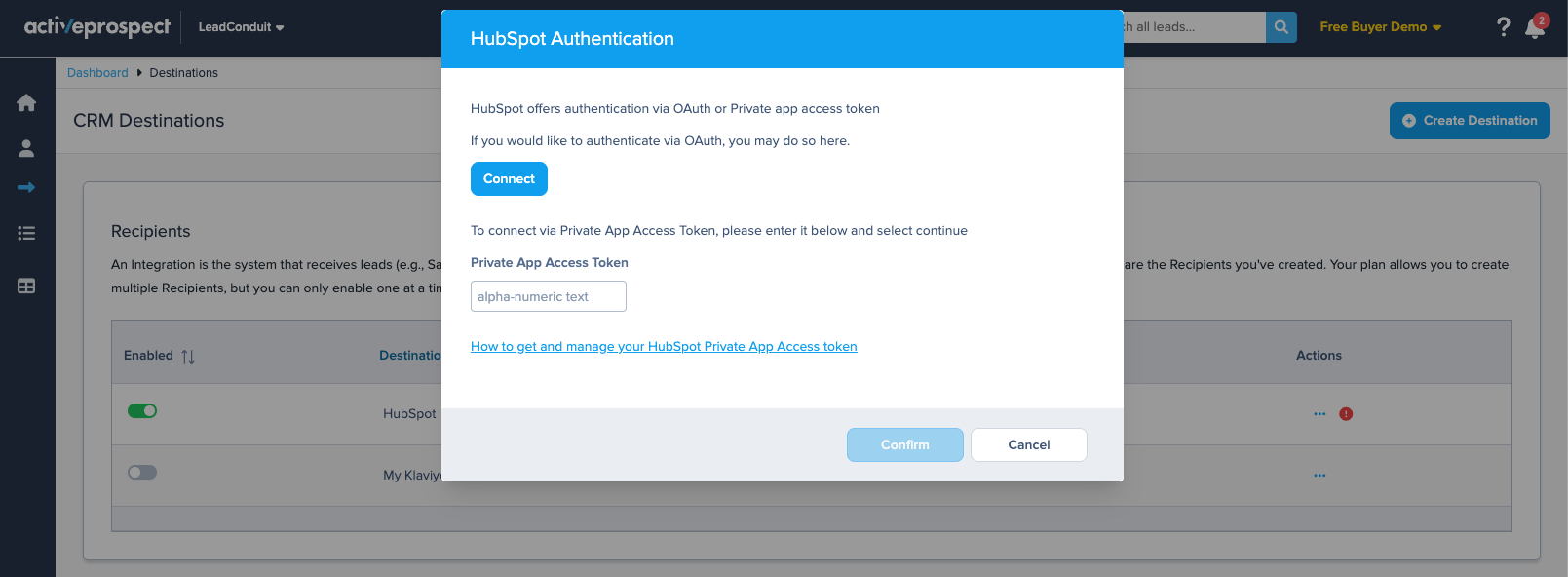This screenshot has width=1568, height=577.
Task: Click the Home icon in sidebar
Action: pos(26,103)
